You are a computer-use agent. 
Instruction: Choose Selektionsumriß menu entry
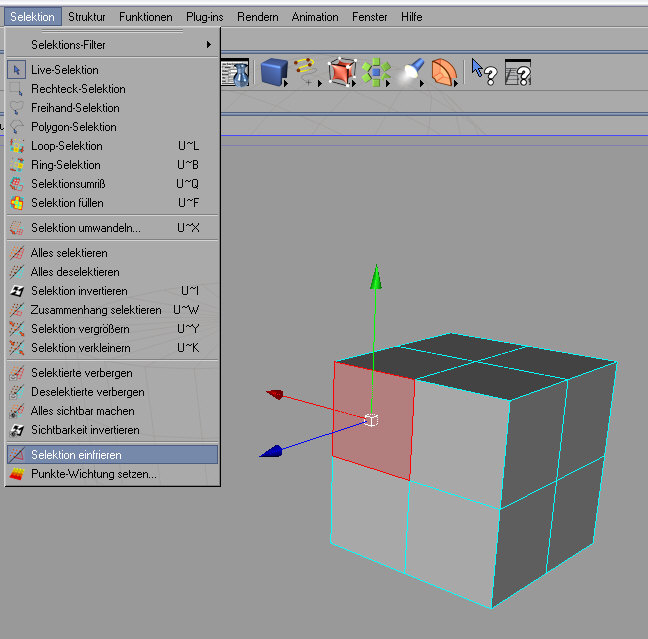[112, 184]
